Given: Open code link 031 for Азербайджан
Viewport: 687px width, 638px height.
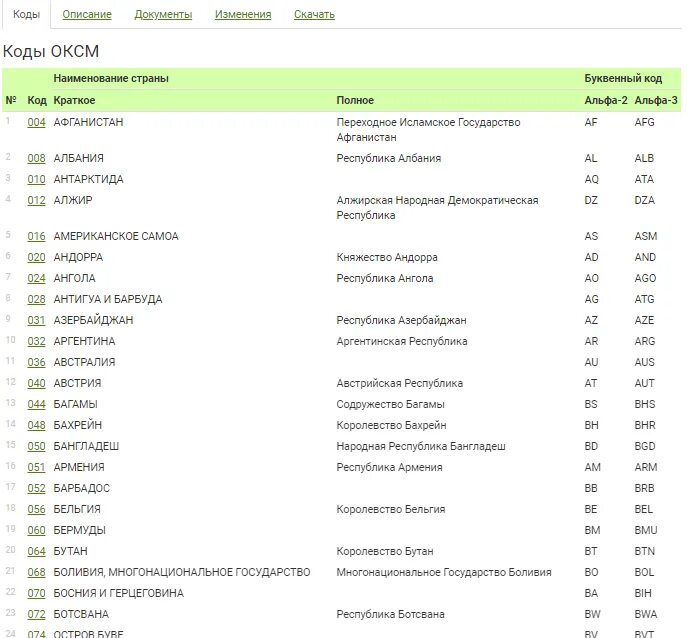Looking at the screenshot, I should [36, 320].
